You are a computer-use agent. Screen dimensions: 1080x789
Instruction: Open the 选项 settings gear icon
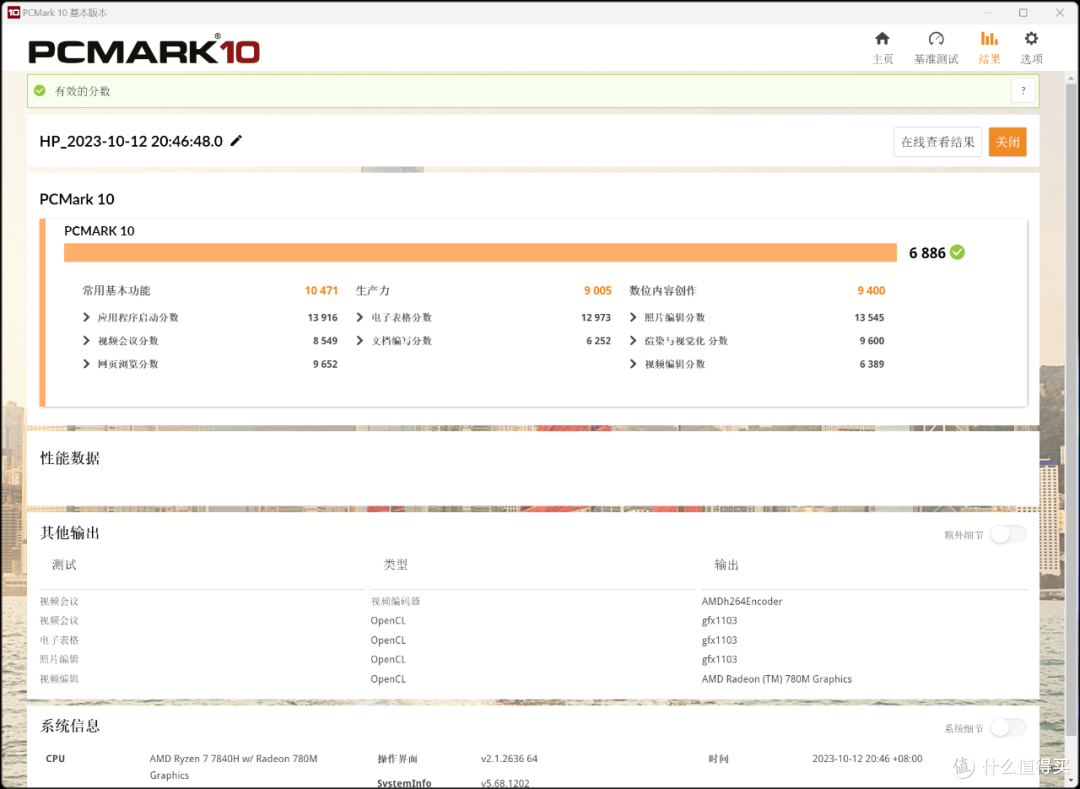[x=1031, y=39]
